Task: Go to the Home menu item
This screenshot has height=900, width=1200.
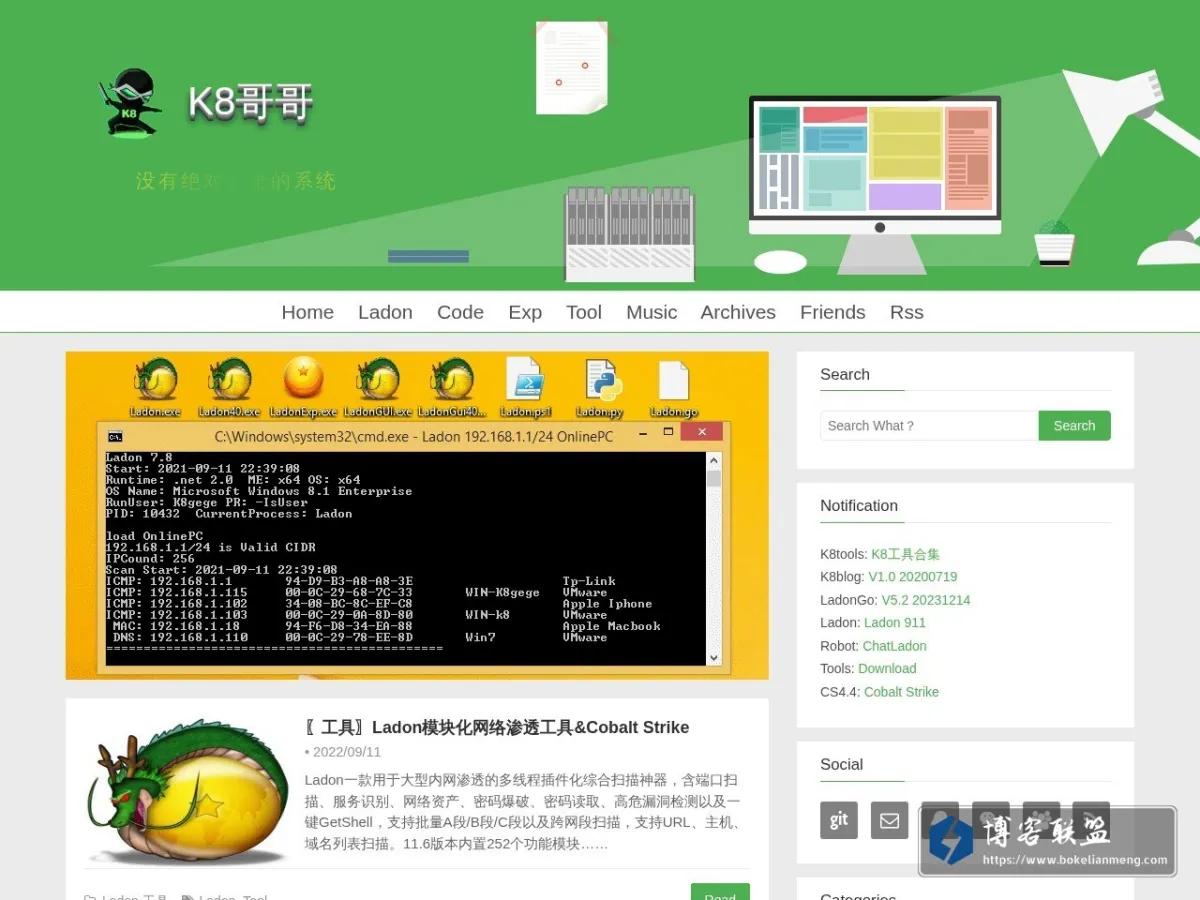Action: (x=308, y=312)
